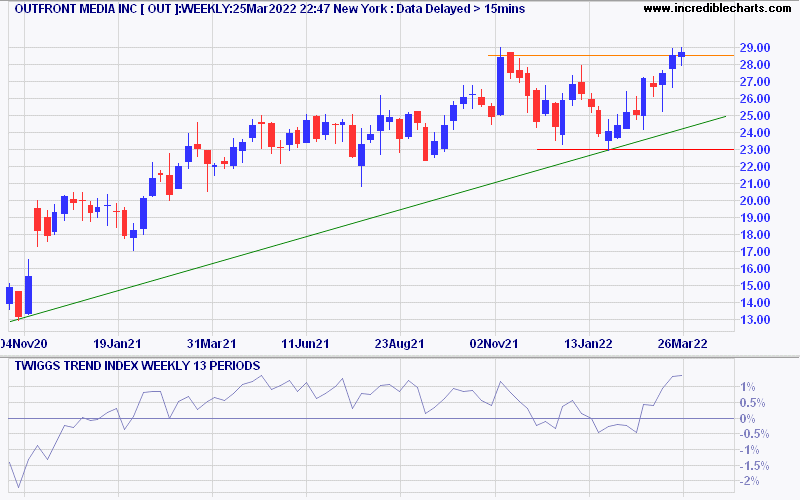The height and width of the screenshot is (500, 800).
Task: Click the 31Mar21 date label
Action: (x=212, y=344)
